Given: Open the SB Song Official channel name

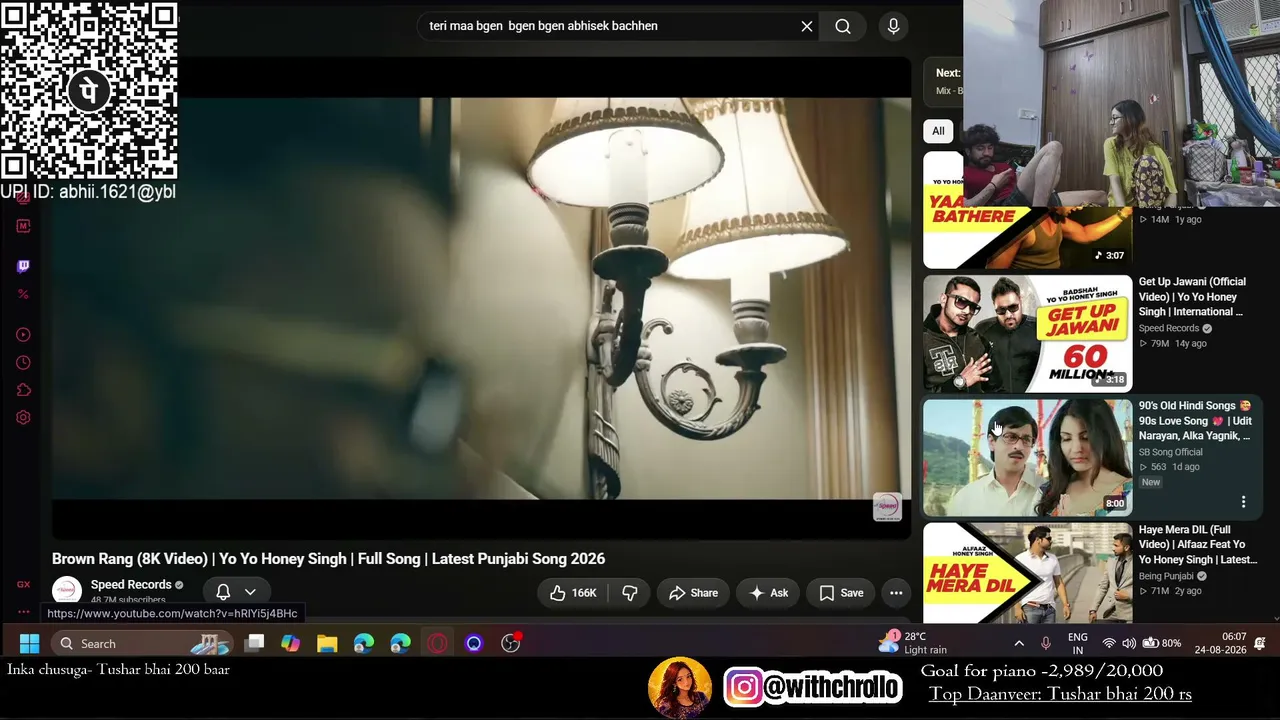Looking at the screenshot, I should [x=1171, y=452].
